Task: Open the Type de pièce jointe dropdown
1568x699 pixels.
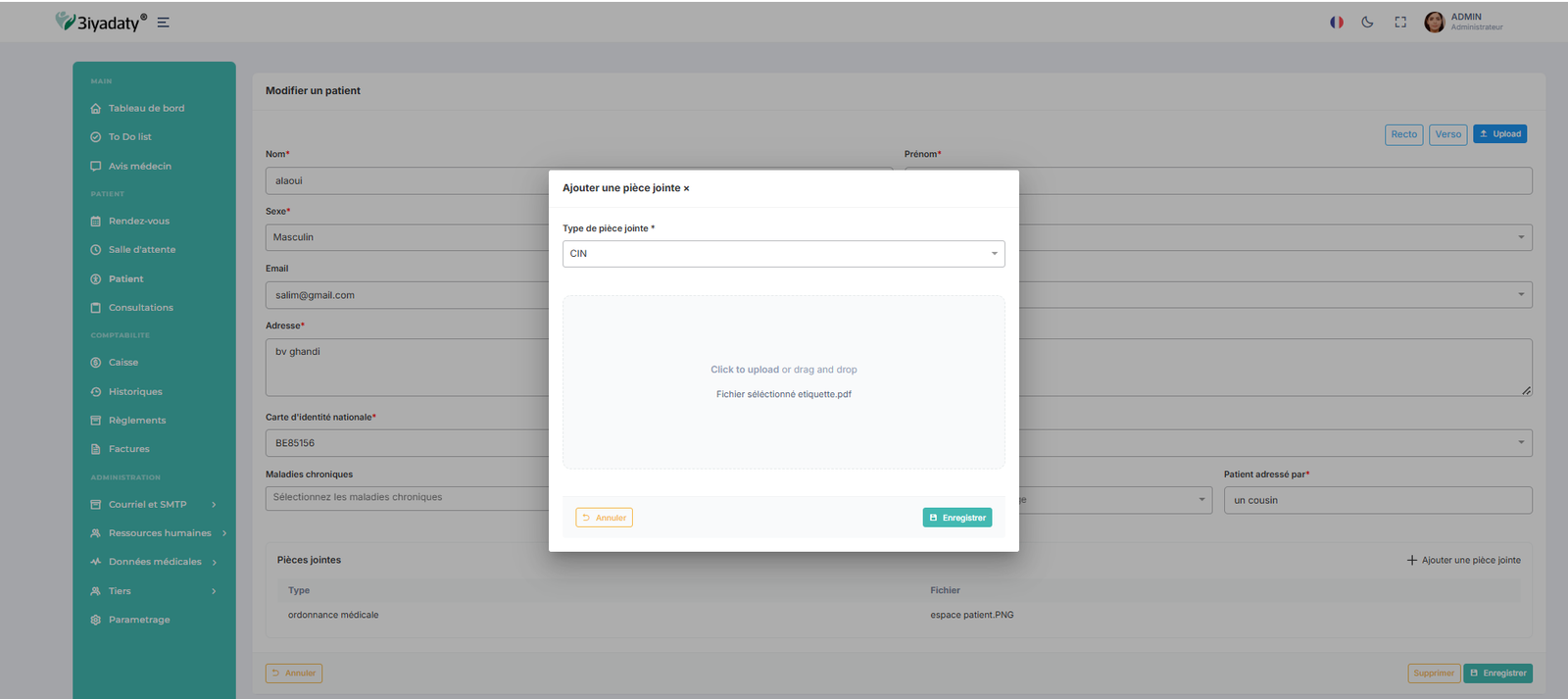Action: tap(783, 254)
